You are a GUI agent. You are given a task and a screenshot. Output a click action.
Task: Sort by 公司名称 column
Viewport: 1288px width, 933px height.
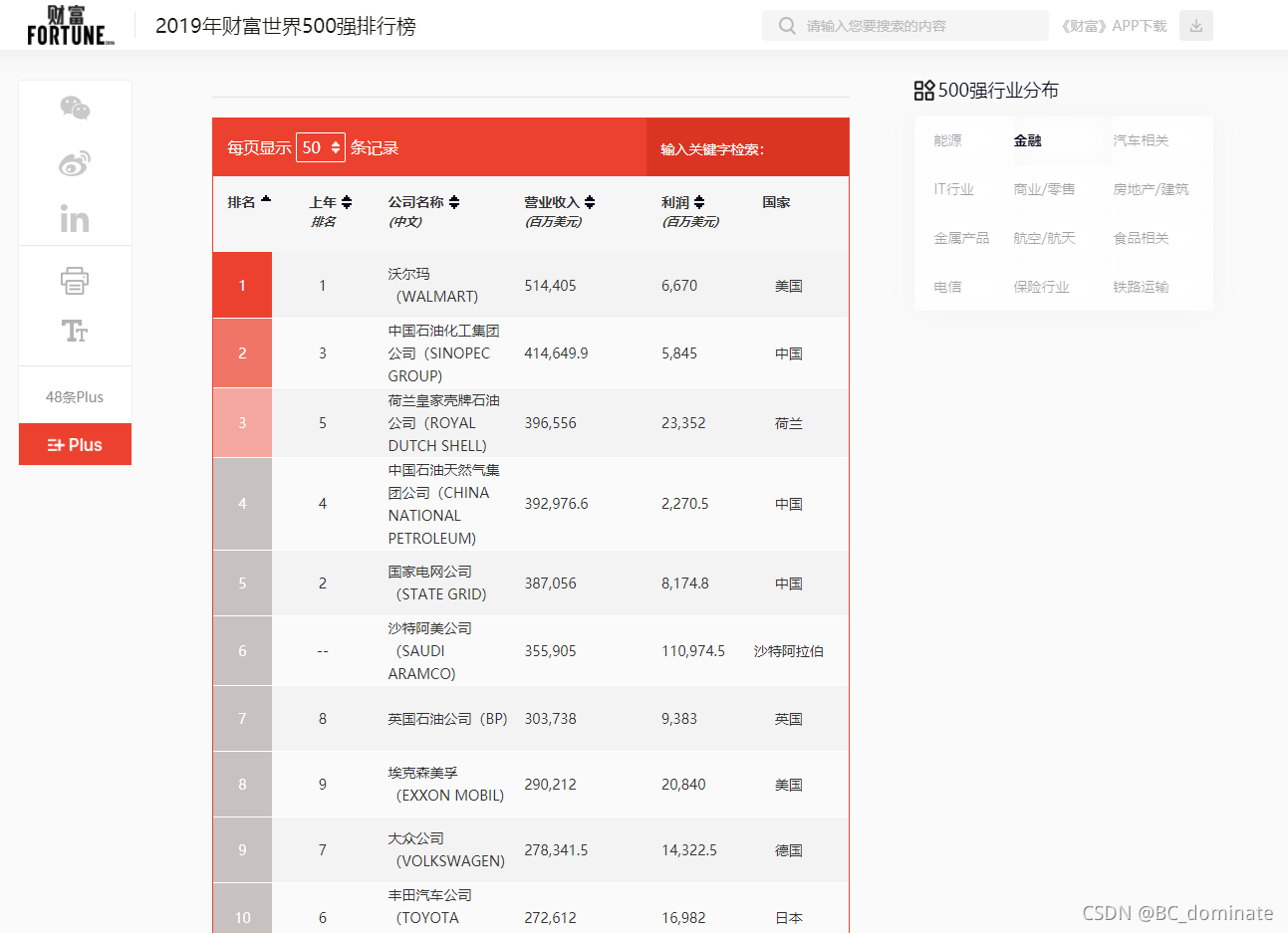click(454, 202)
